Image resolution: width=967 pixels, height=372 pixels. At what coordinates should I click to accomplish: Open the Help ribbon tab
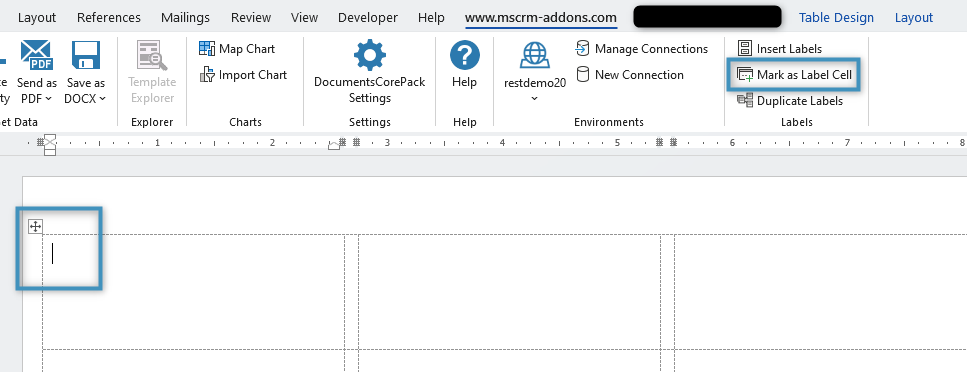pos(431,17)
